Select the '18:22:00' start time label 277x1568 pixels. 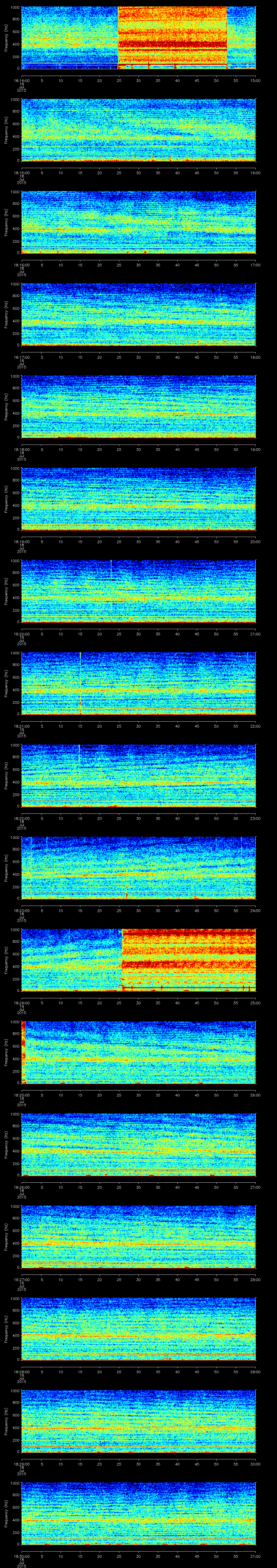click(21, 818)
